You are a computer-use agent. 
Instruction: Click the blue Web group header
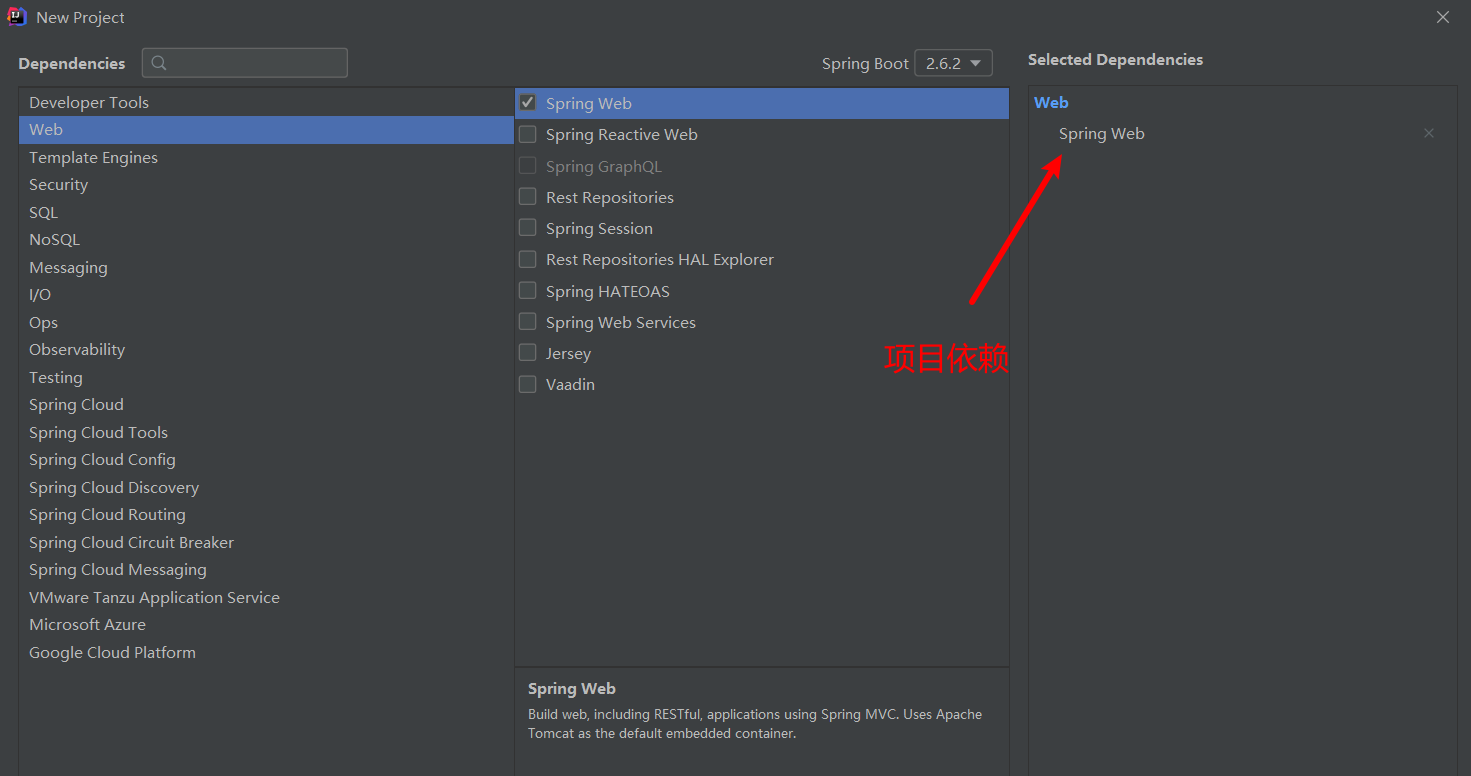[x=1051, y=102]
